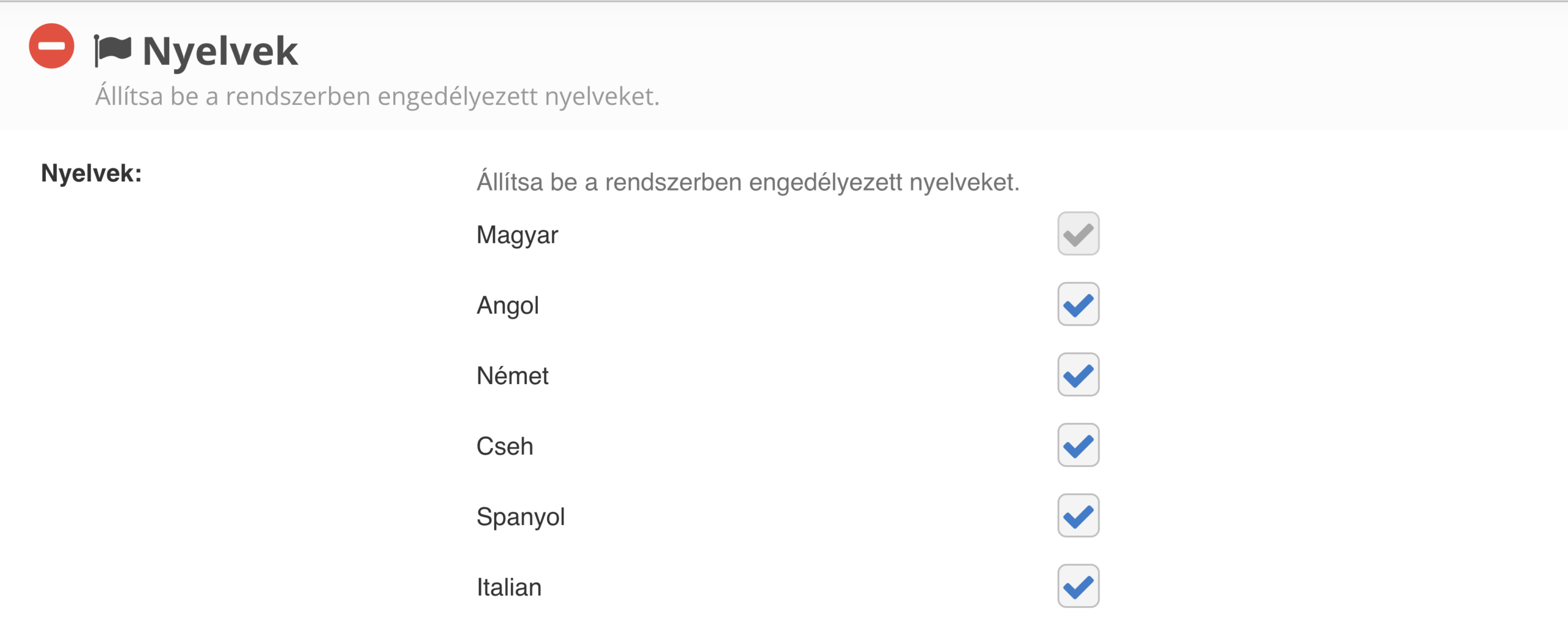Click the section subtitle under Nyelvek header
Screen dimensions: 1568x622
378,96
